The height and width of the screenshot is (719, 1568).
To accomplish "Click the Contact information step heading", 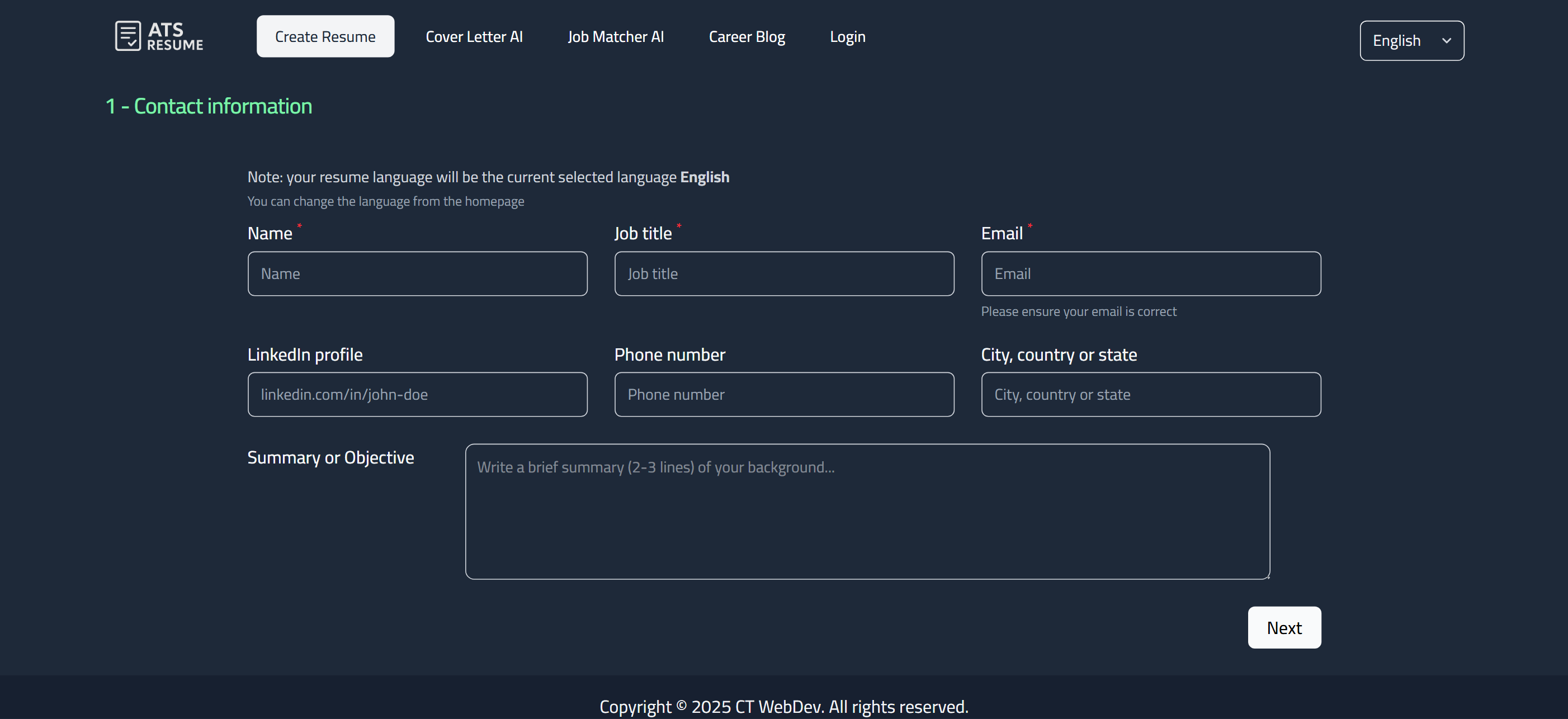I will (209, 107).
